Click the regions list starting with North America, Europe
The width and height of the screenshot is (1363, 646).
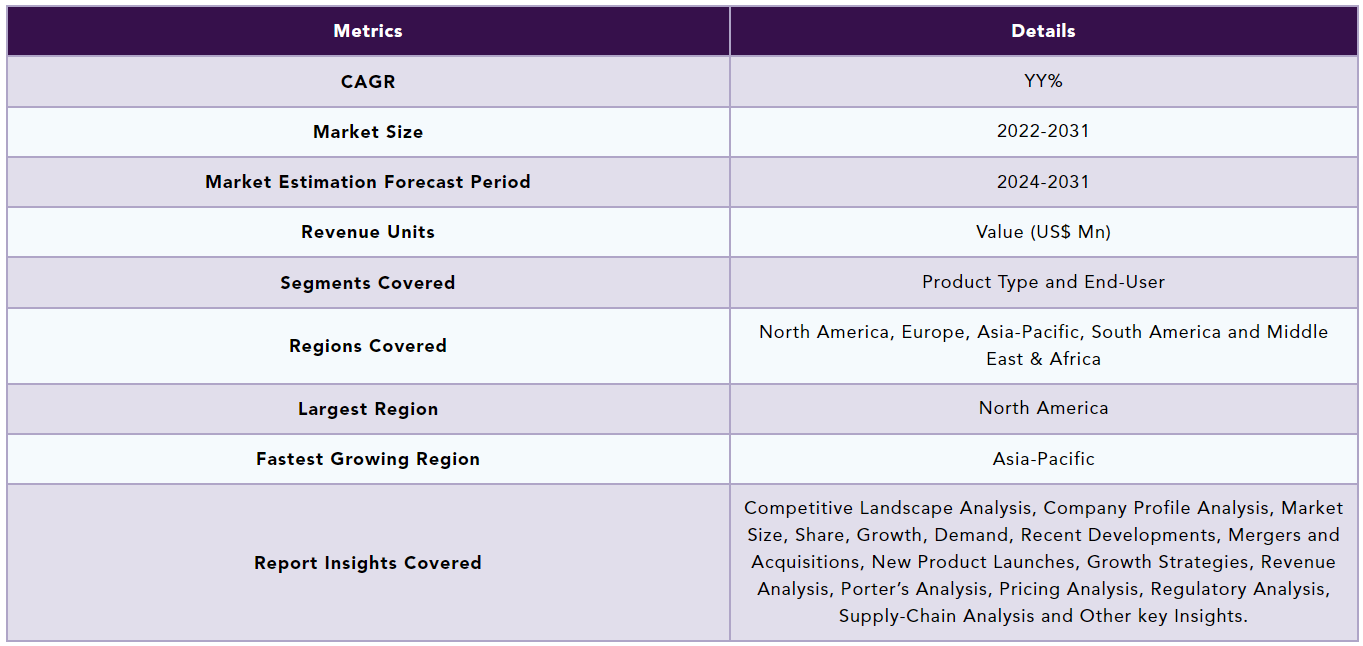point(1043,346)
